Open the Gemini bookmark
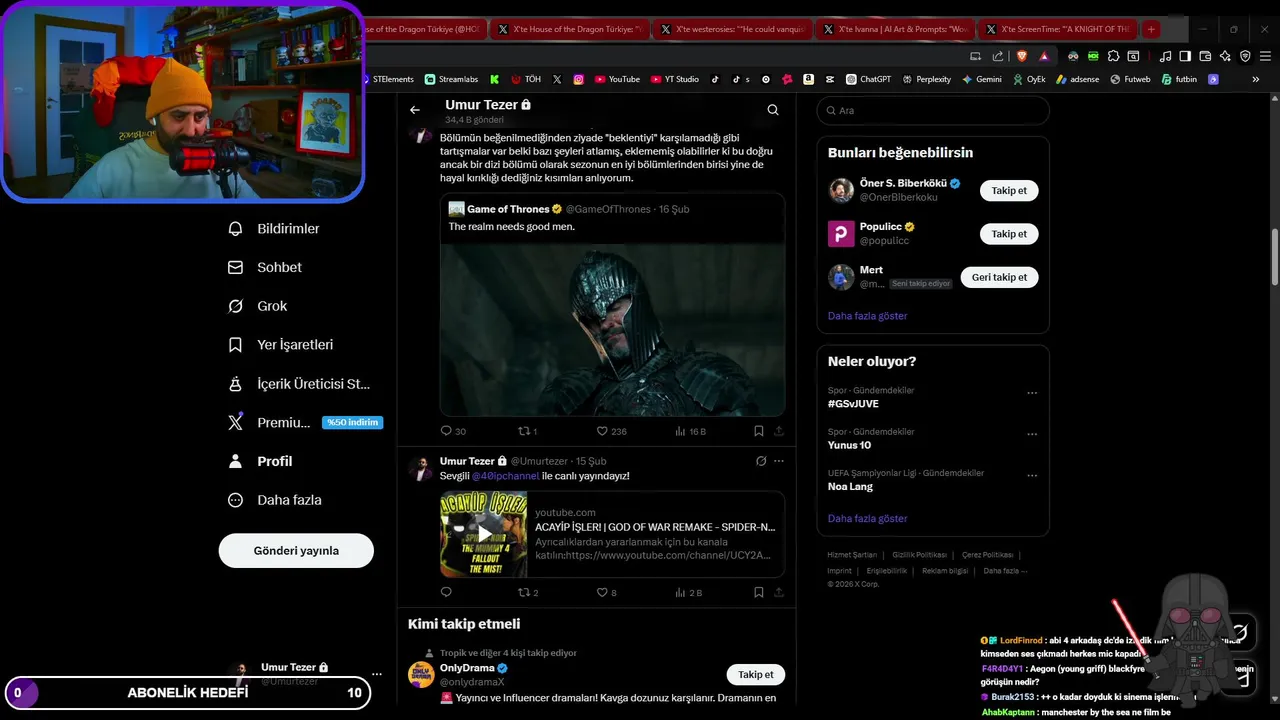This screenshot has width=1280, height=720. (x=981, y=79)
